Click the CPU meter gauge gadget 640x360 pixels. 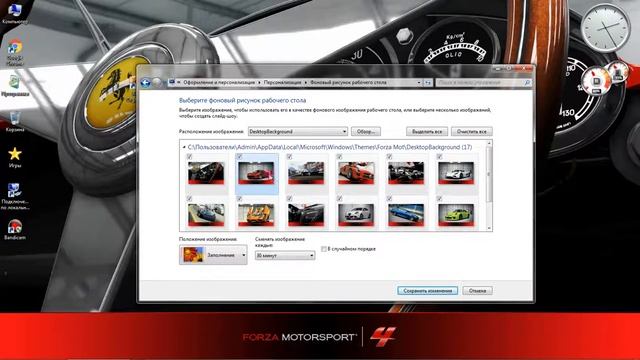(596, 81)
